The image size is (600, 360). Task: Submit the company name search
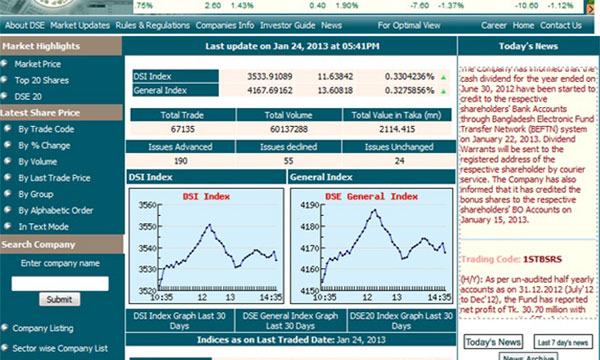tap(60, 299)
